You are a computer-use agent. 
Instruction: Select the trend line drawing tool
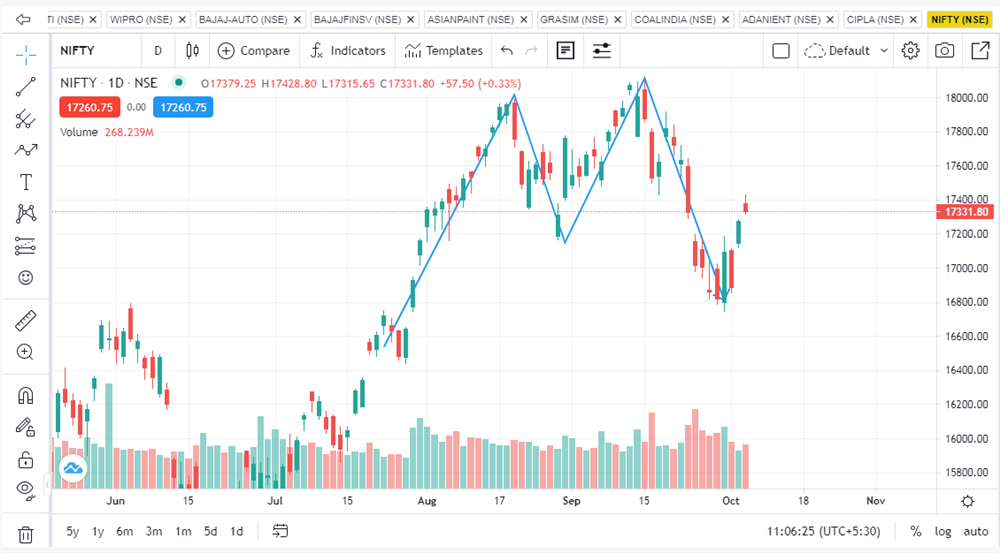point(26,87)
